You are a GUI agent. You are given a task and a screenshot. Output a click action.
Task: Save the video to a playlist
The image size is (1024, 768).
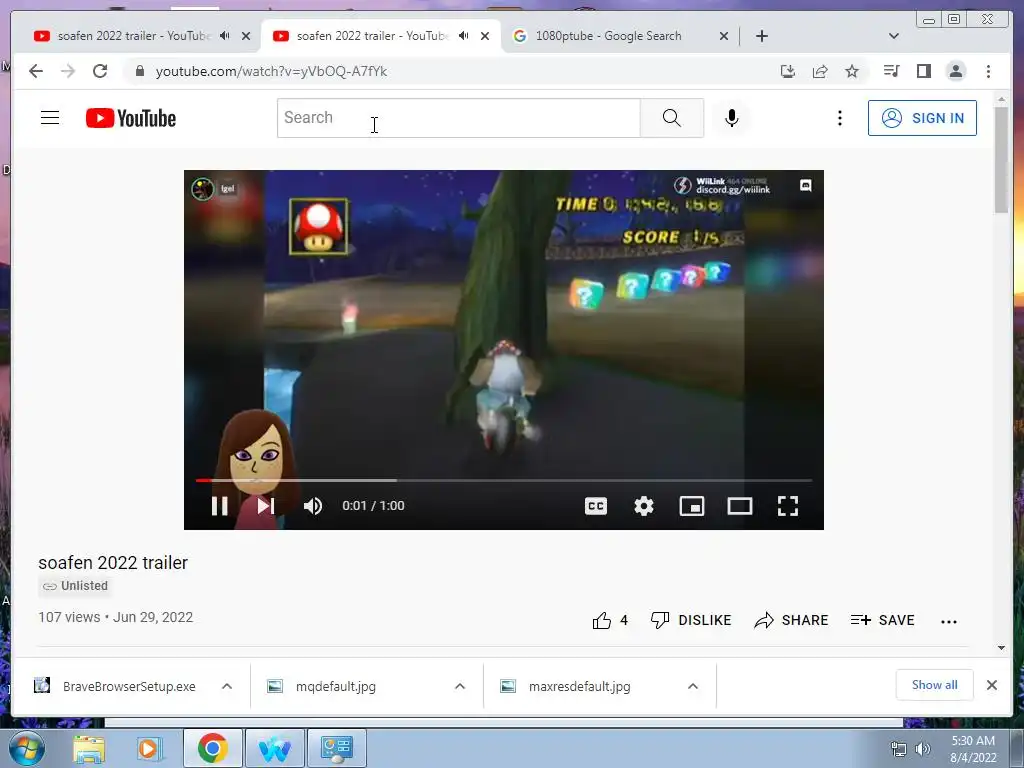pos(882,620)
